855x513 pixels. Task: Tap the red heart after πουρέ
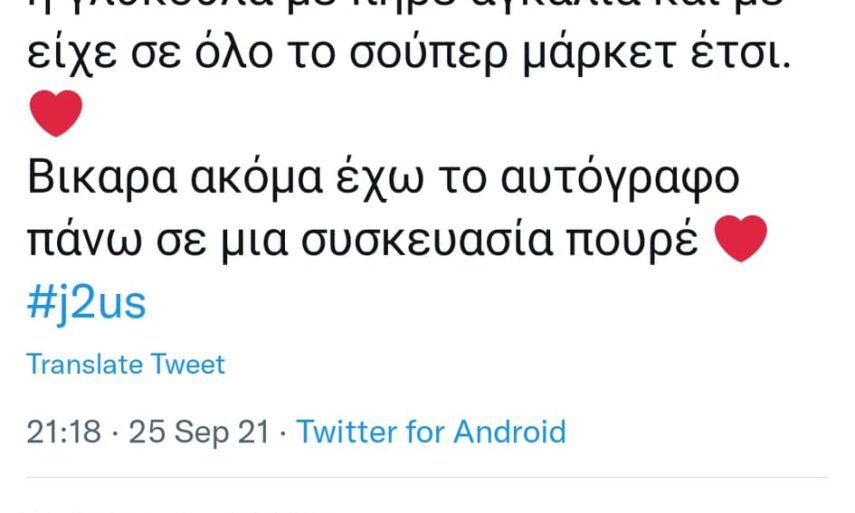tap(742, 240)
